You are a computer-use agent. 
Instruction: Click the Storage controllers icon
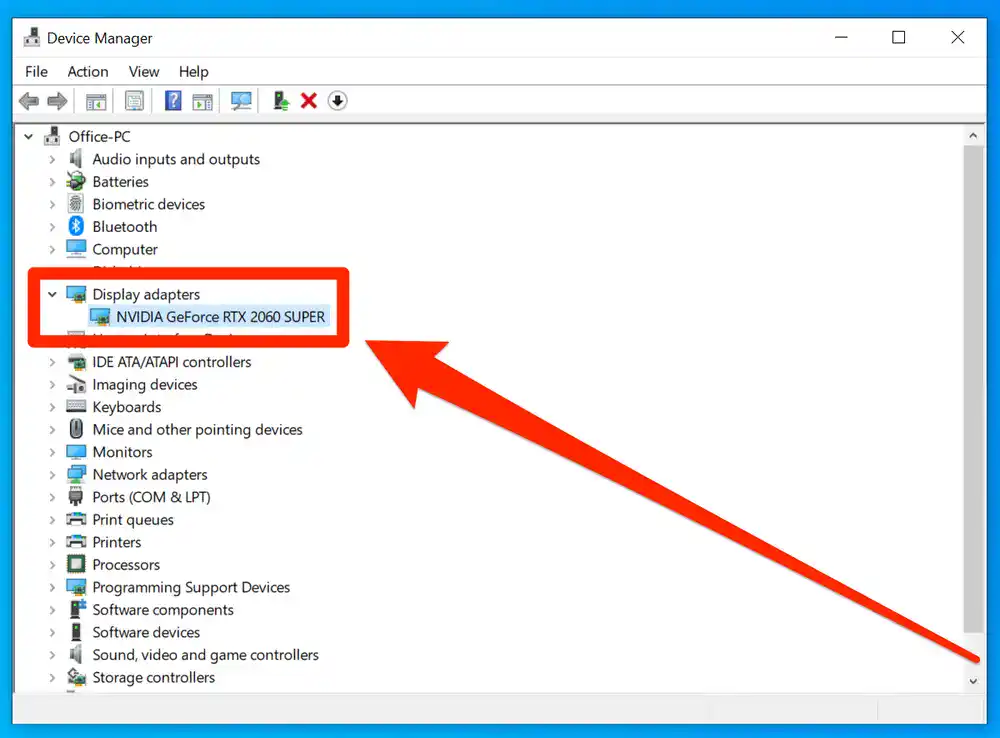point(76,677)
